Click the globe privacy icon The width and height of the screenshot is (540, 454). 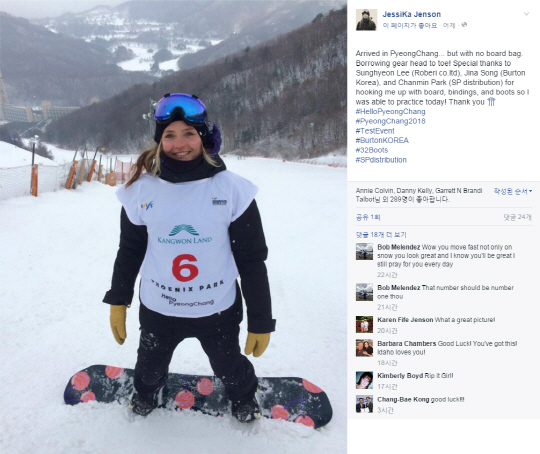pos(464,25)
